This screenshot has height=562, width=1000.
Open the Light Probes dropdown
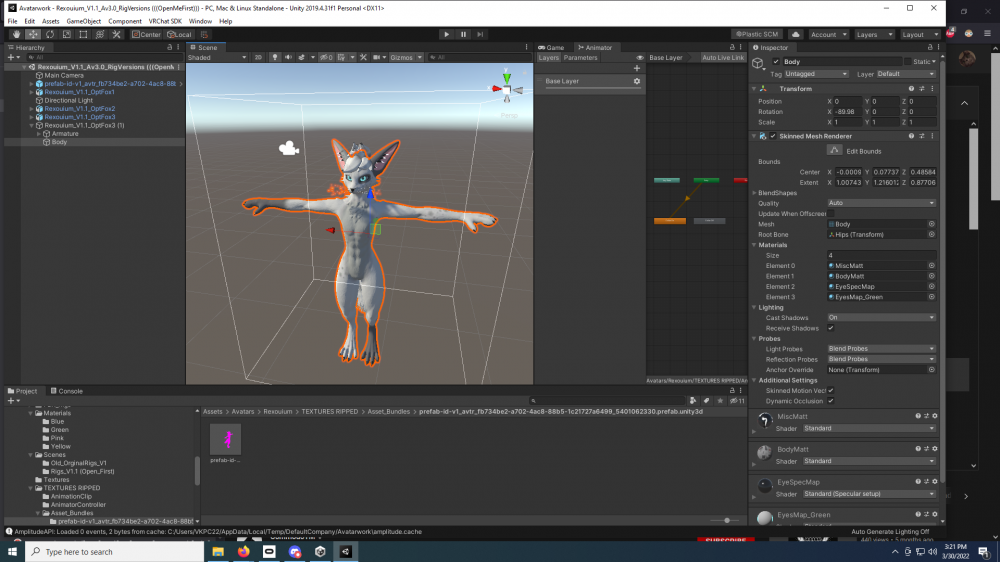(881, 349)
